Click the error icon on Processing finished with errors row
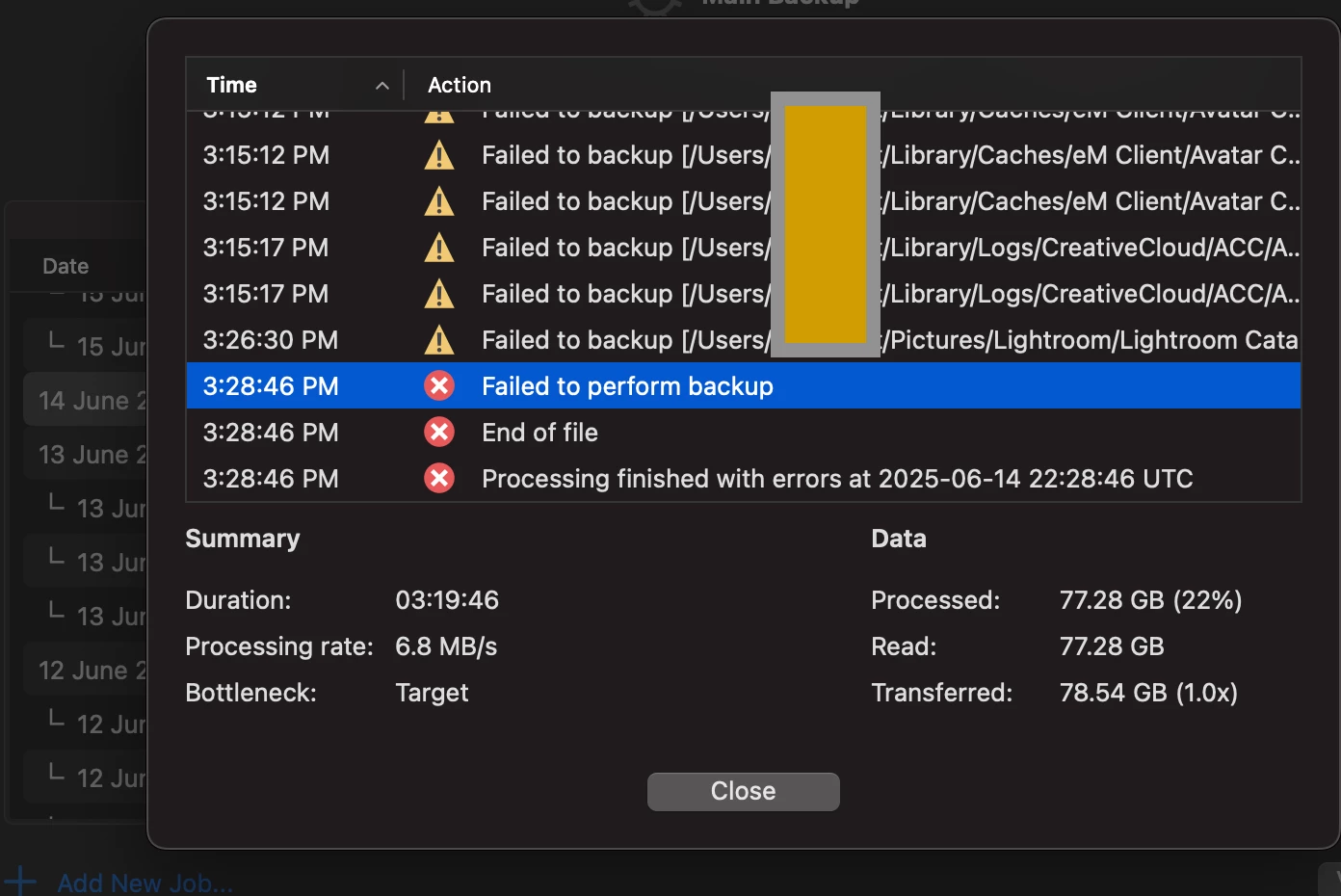Image resolution: width=1341 pixels, height=896 pixels. 439,479
